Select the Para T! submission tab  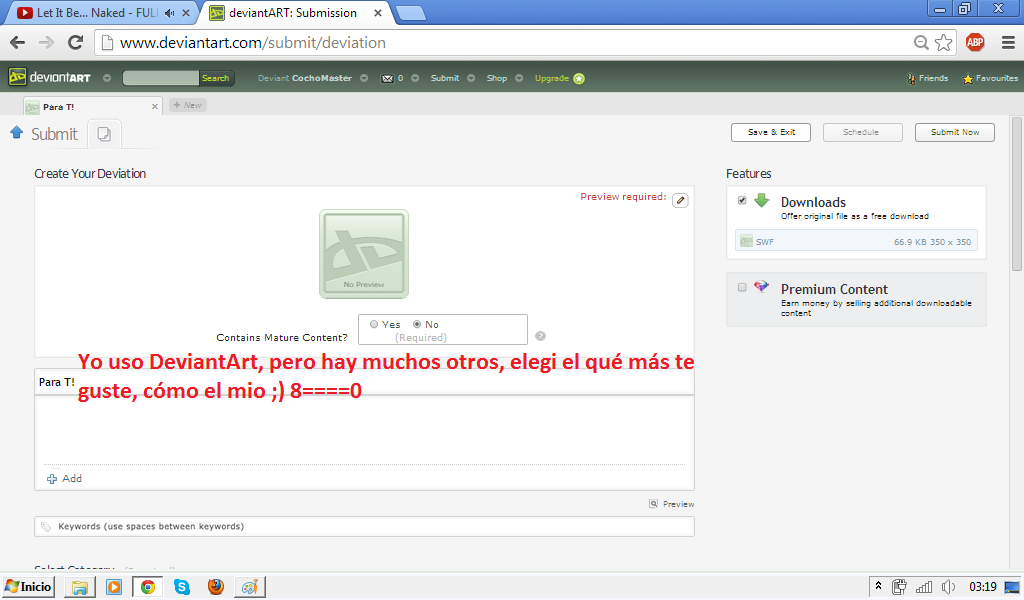point(92,106)
